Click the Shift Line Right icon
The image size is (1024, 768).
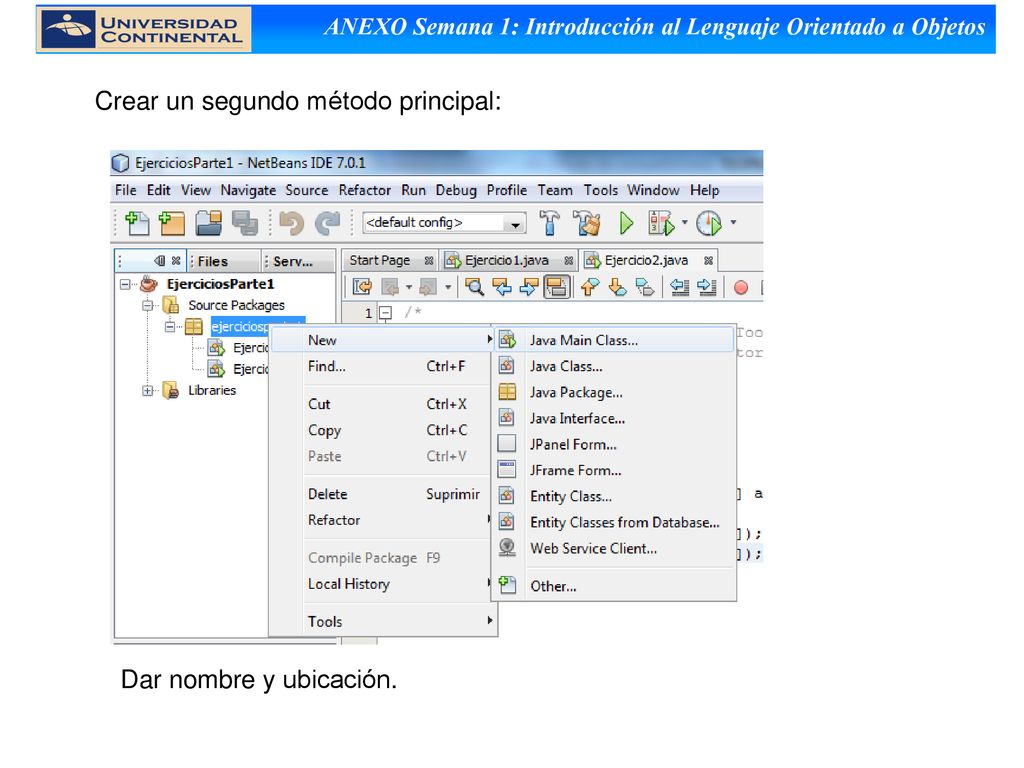pos(707,287)
